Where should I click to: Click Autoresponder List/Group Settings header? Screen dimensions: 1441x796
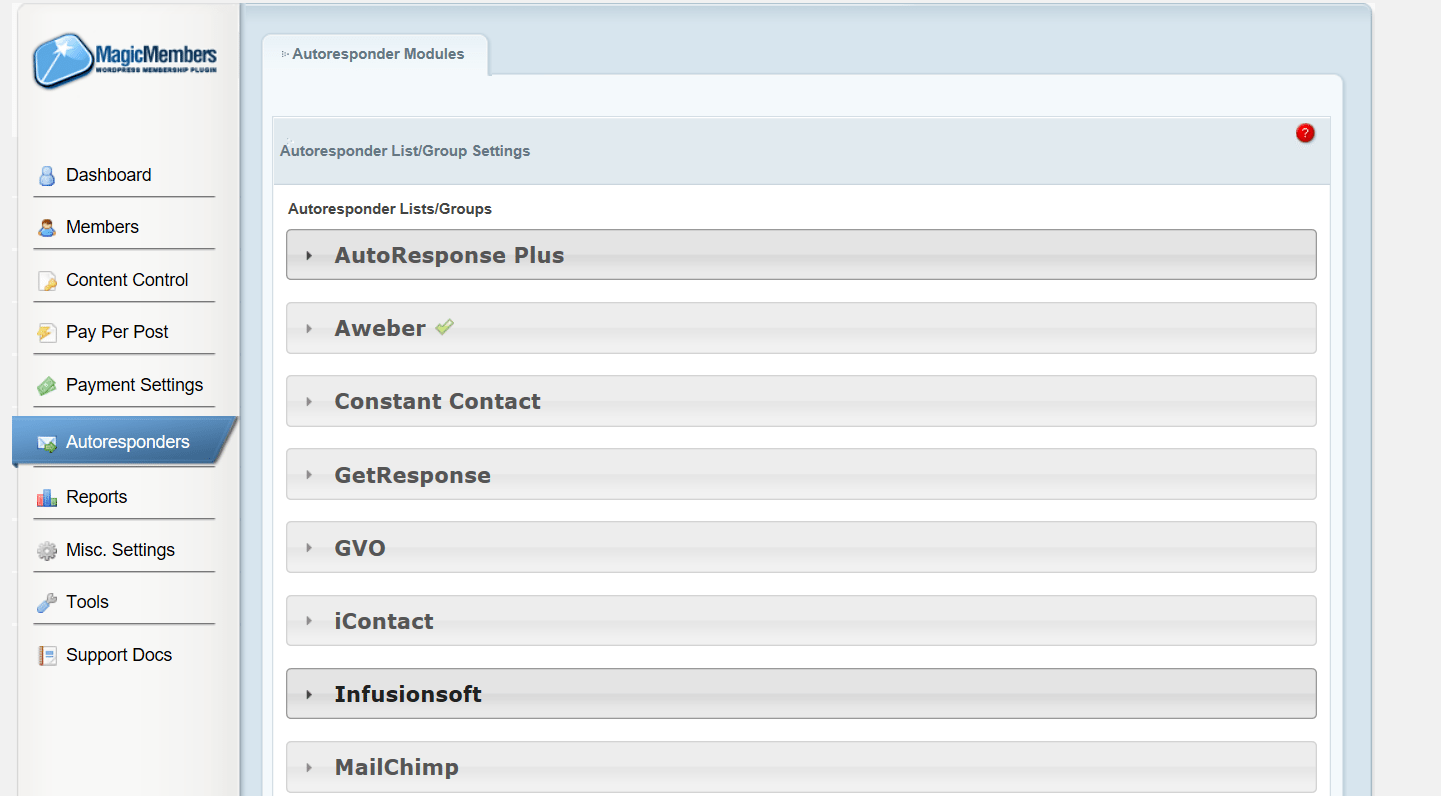[x=405, y=151]
